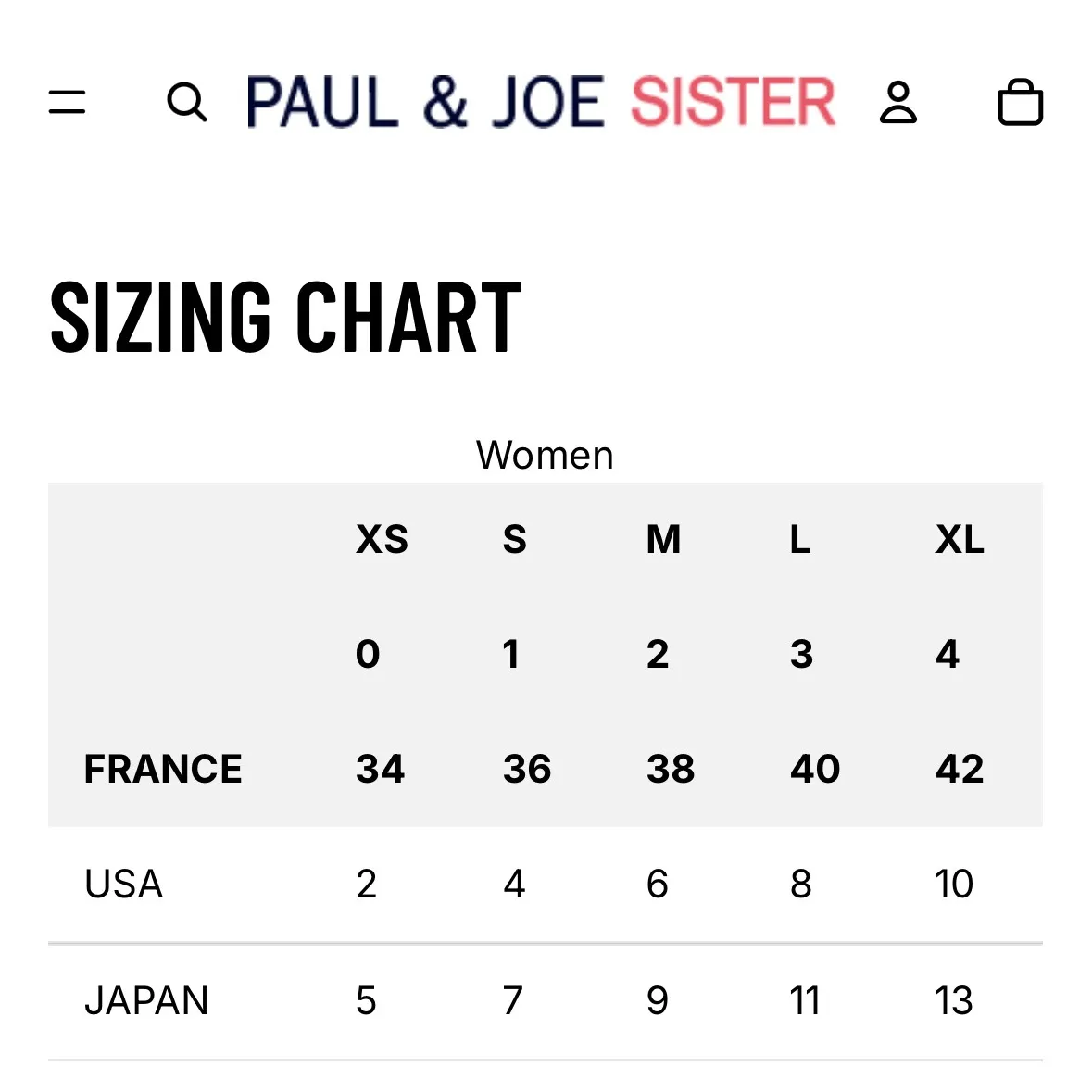Click the Sizing Chart heading
This screenshot has width=1092, height=1092.
click(285, 318)
